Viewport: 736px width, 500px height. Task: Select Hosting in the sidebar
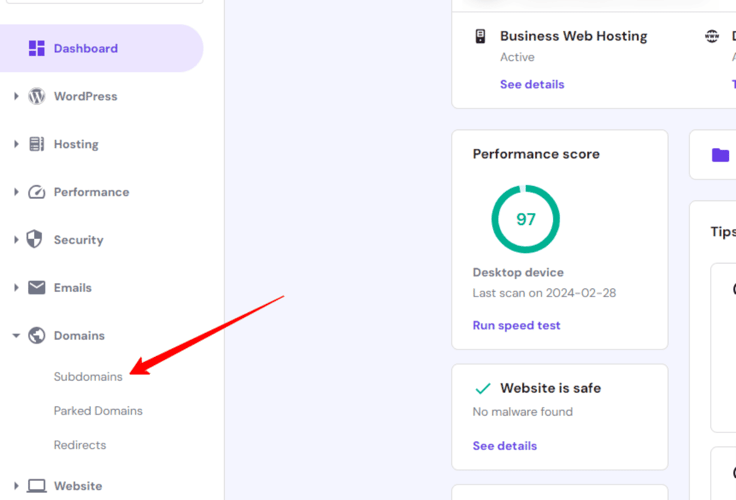76,144
